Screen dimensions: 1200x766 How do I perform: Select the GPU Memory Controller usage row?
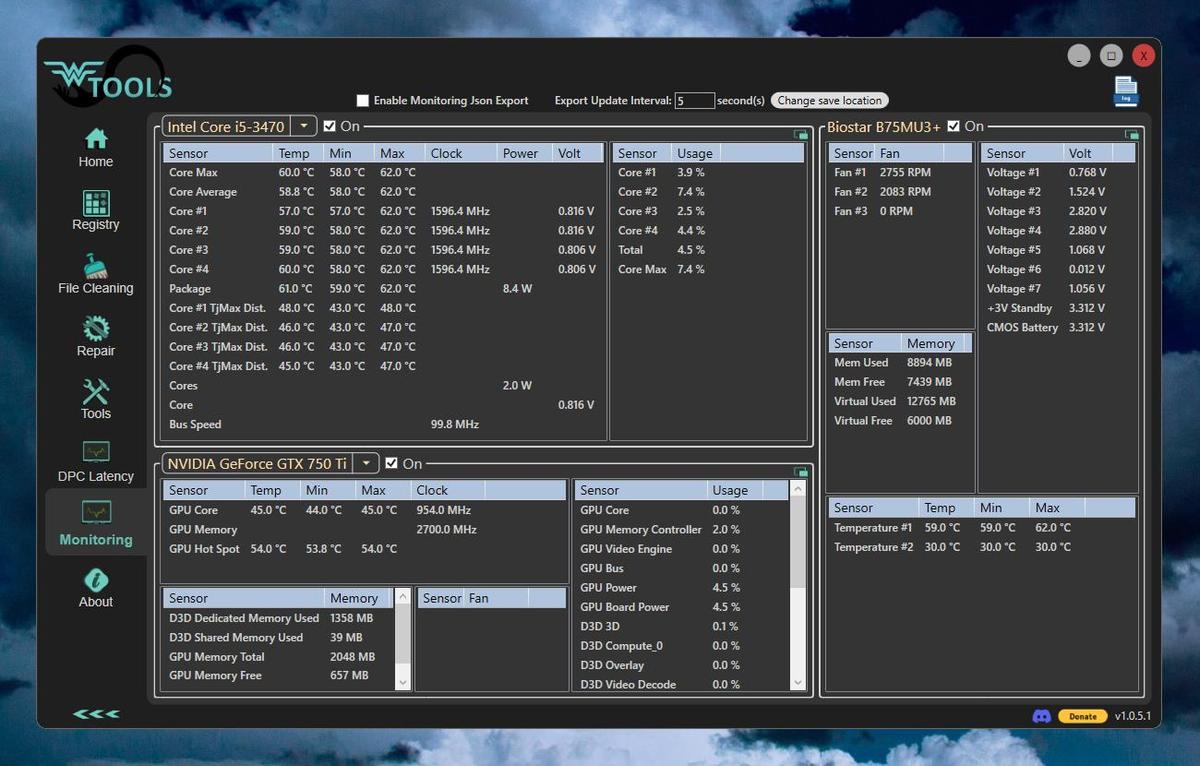[x=682, y=529]
